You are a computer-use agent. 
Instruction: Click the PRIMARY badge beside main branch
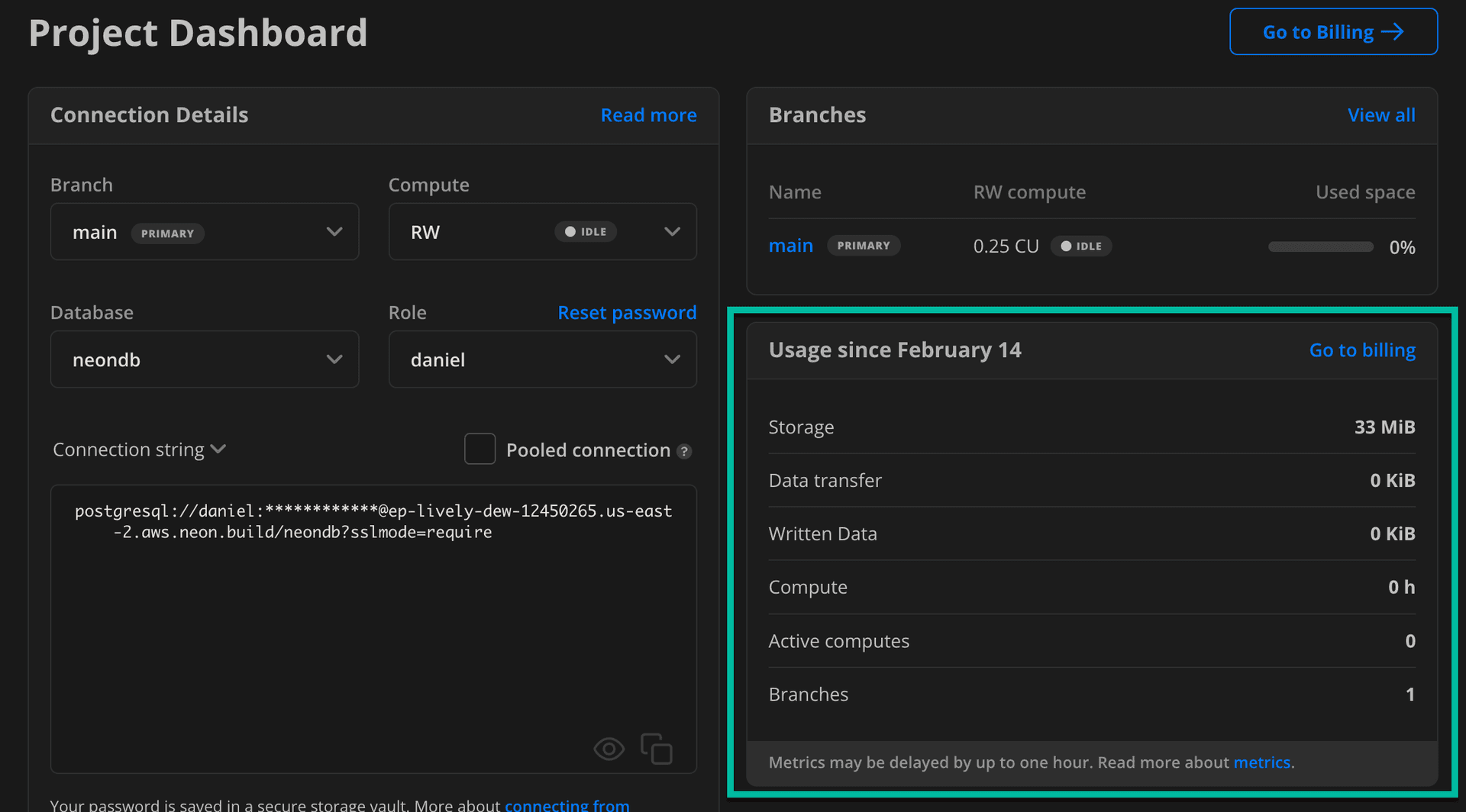(x=168, y=233)
